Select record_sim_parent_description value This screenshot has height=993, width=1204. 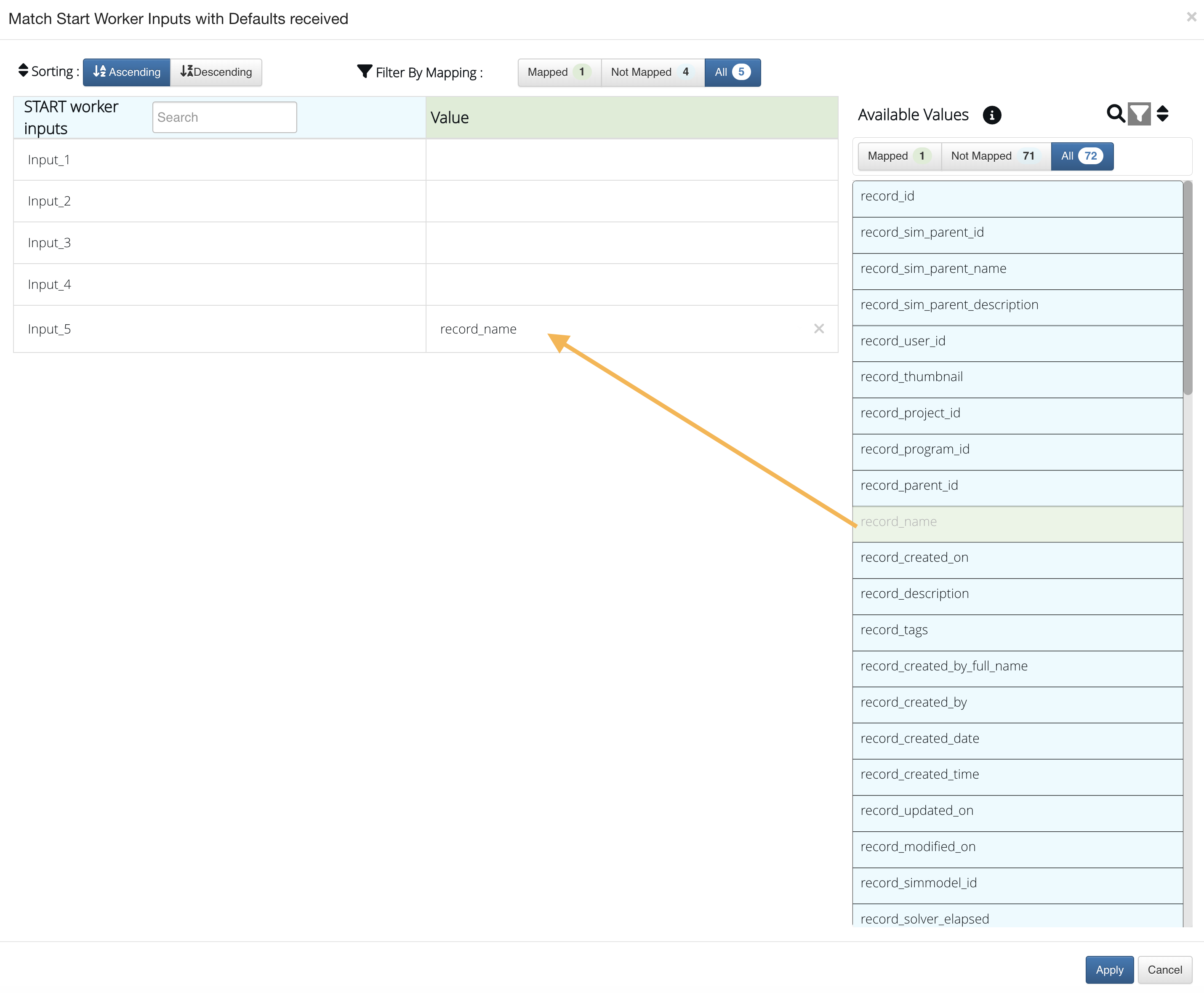pyautogui.click(x=1018, y=307)
